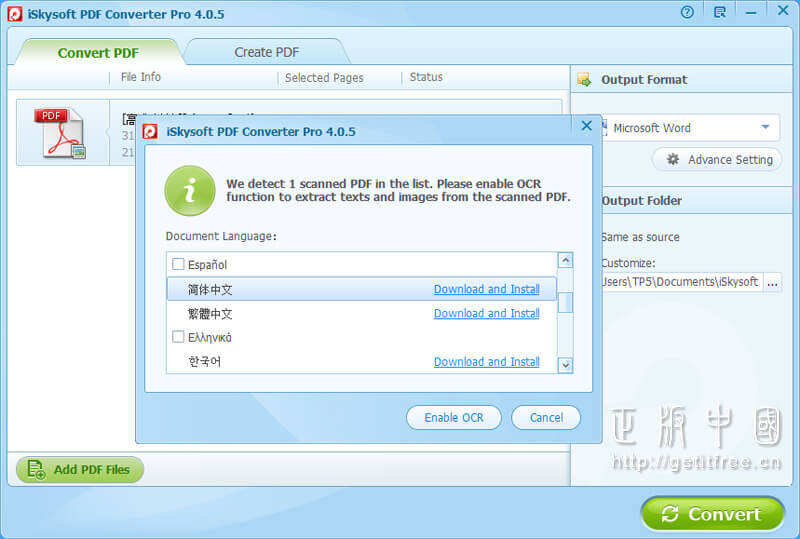Click the File Info column header
This screenshot has height=539, width=800.
coord(140,77)
